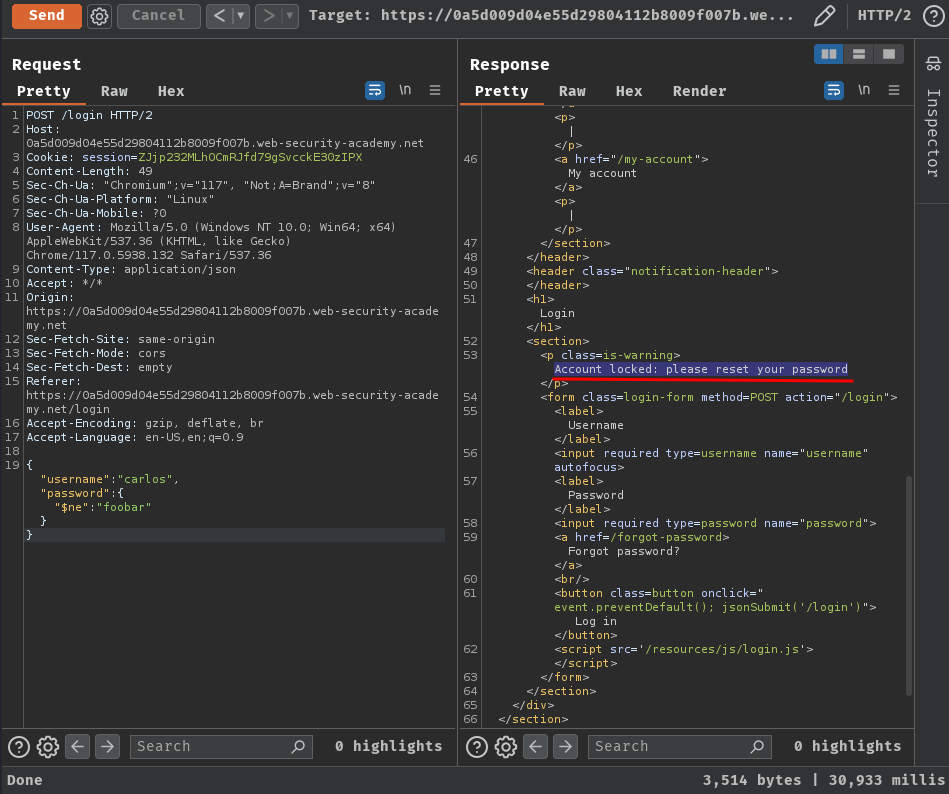Click the Content-Type: application/json header
Image resolution: width=949 pixels, height=794 pixels.
(131, 269)
